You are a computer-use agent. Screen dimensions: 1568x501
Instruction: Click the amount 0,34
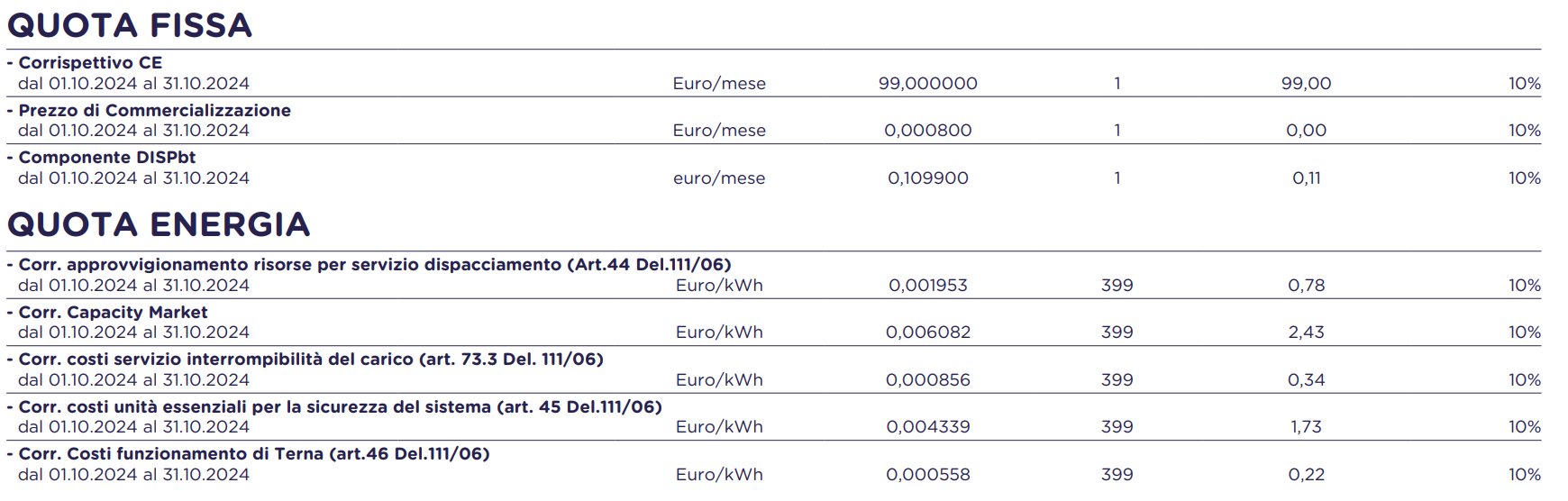pyautogui.click(x=1306, y=380)
